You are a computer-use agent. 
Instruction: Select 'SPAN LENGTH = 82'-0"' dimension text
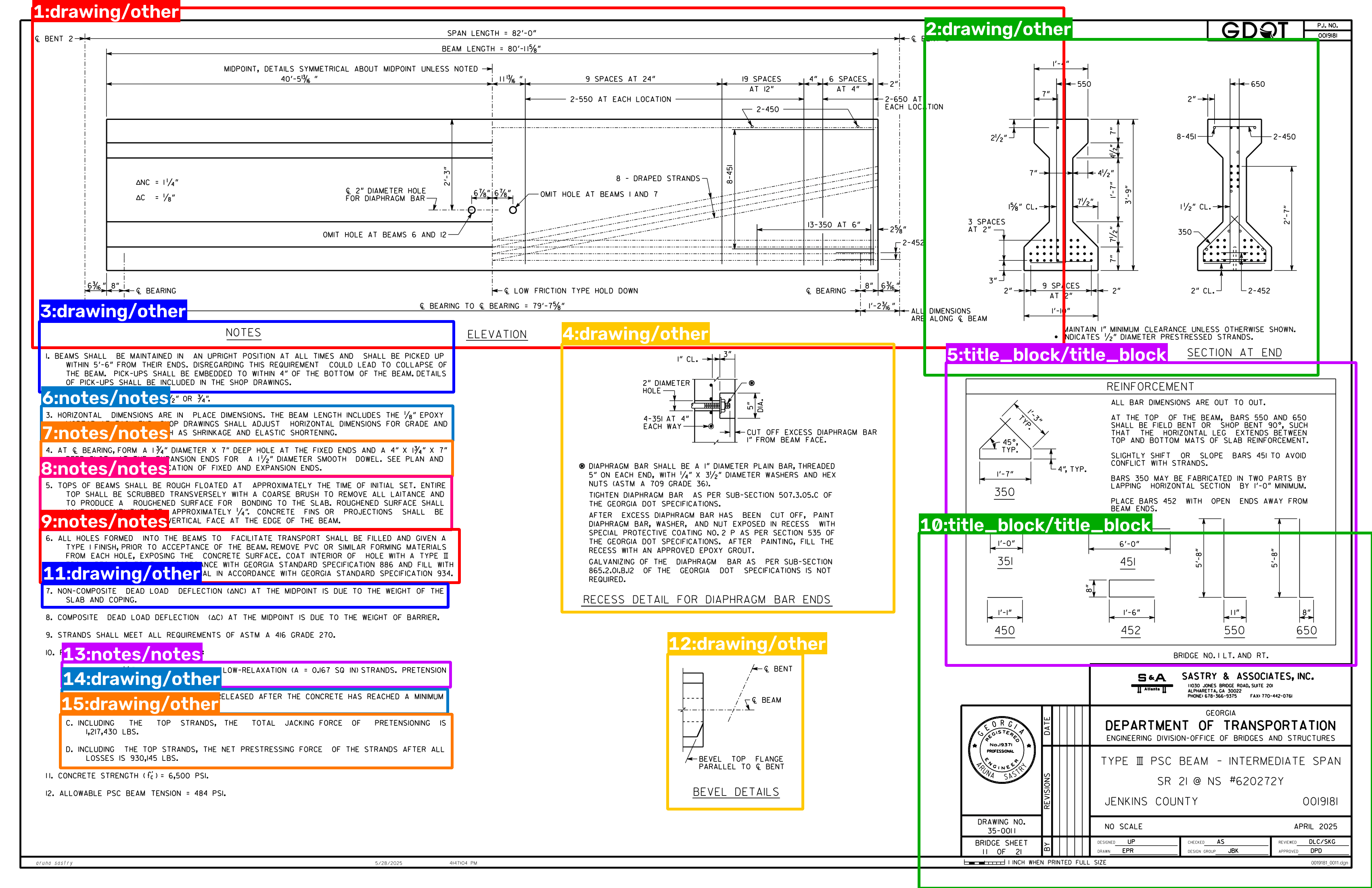[x=492, y=34]
